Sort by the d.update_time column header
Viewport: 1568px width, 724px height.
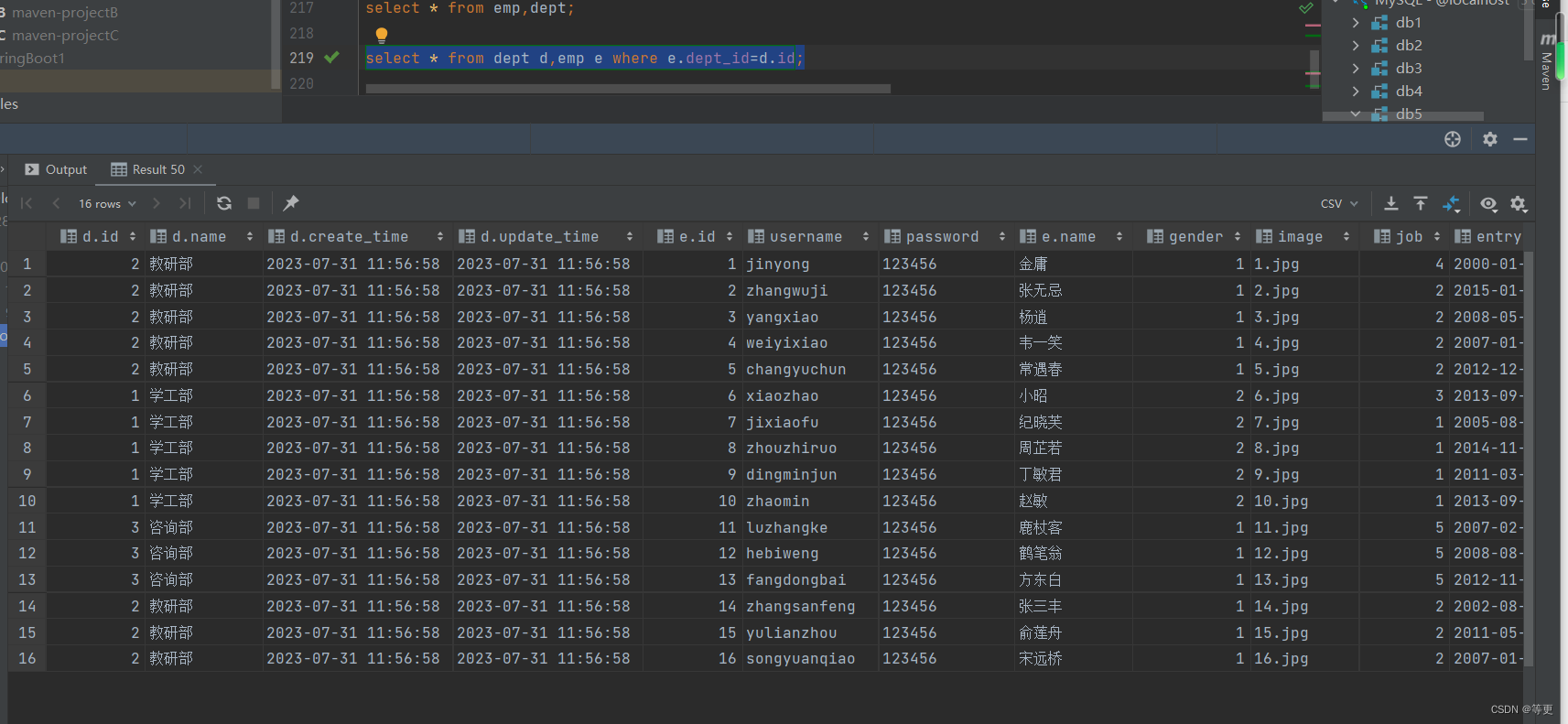pos(546,236)
